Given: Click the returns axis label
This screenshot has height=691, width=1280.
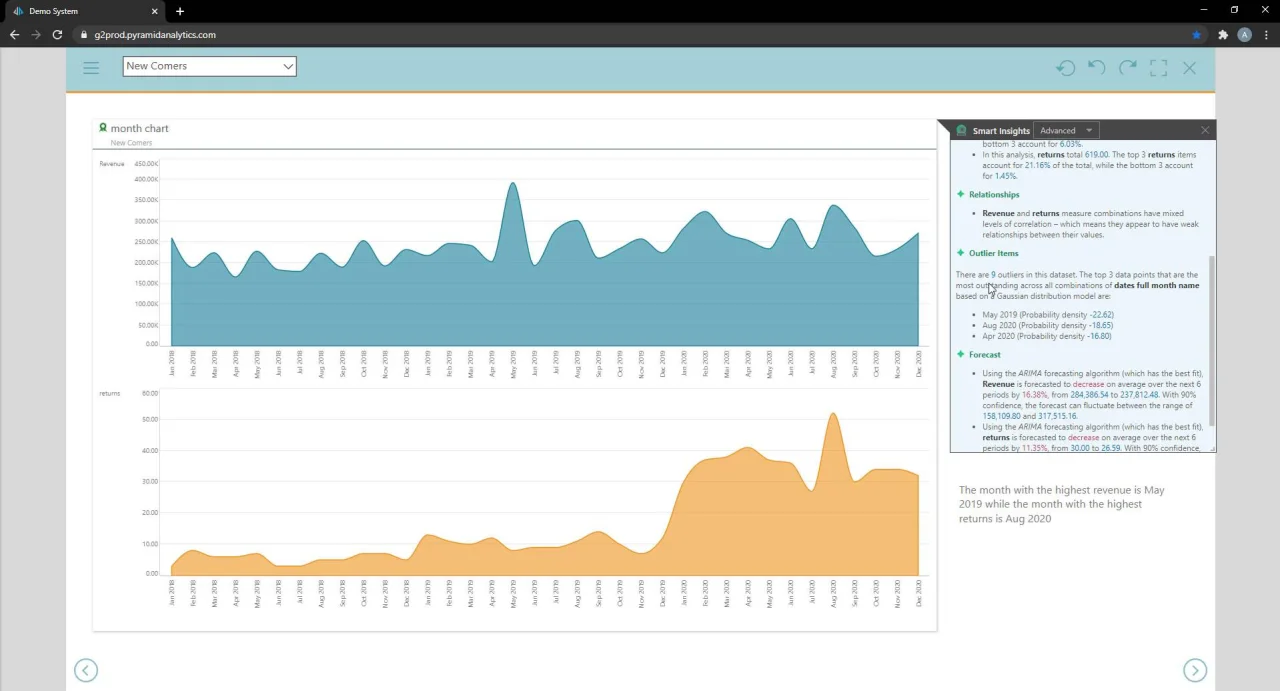Looking at the screenshot, I should click(x=110, y=393).
